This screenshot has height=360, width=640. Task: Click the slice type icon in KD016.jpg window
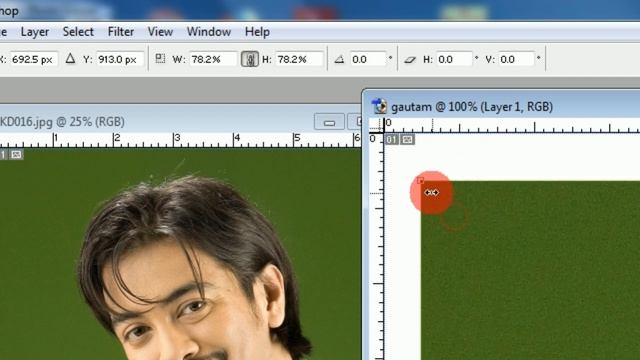coord(16,155)
